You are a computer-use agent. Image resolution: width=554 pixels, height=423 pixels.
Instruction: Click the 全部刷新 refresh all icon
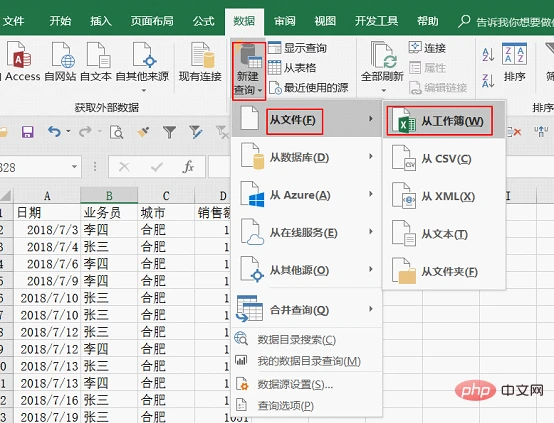click(383, 55)
